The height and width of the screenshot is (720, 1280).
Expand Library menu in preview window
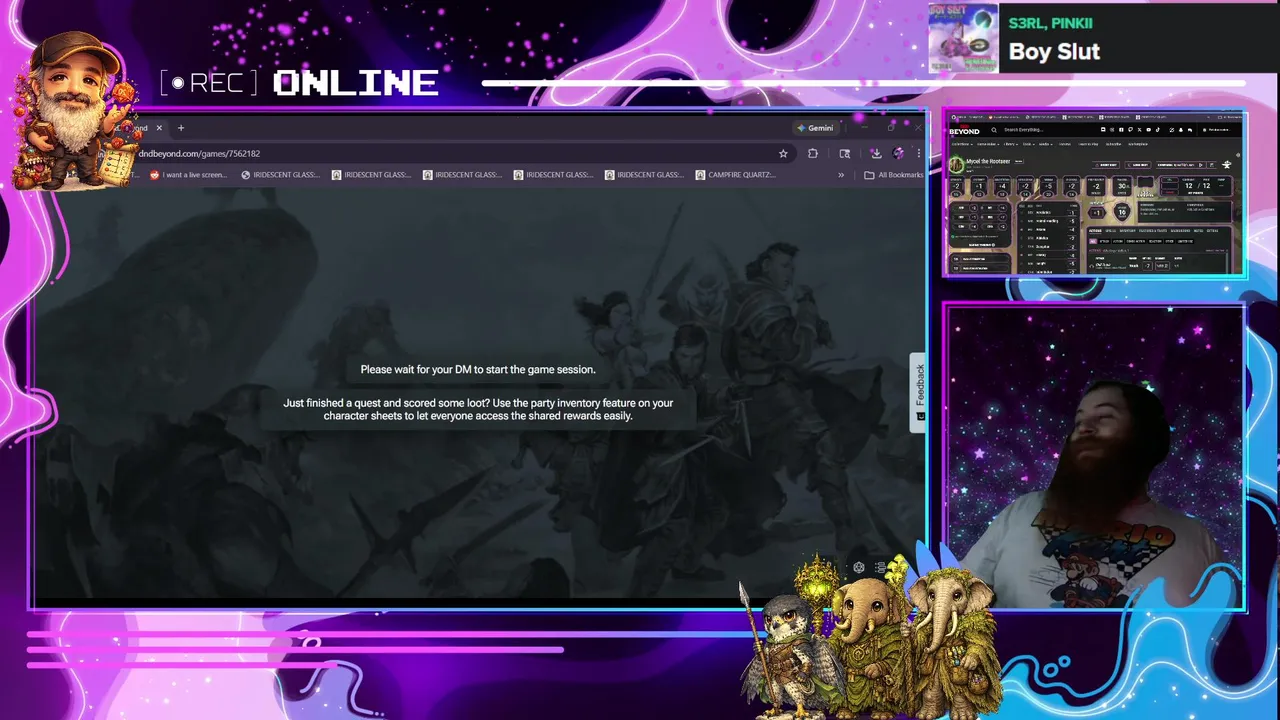[x=1010, y=144]
